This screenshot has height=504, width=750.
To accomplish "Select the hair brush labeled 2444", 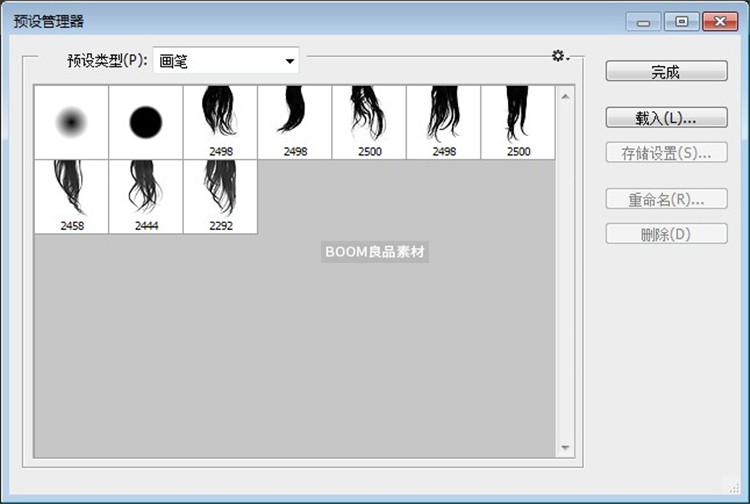I will point(146,193).
